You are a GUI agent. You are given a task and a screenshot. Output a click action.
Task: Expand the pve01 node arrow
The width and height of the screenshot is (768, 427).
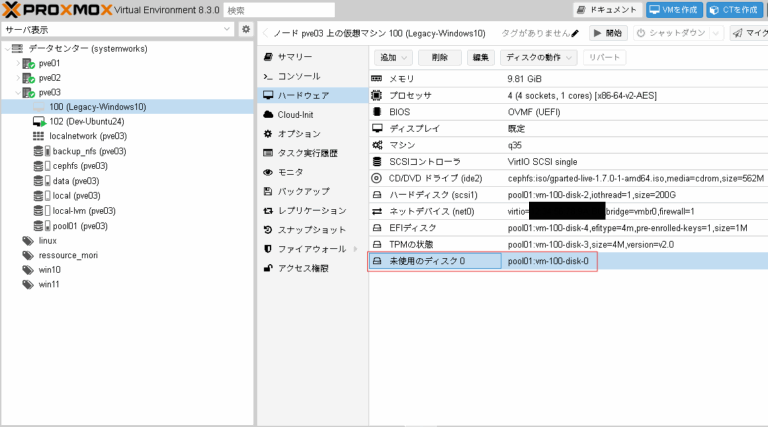pos(18,63)
